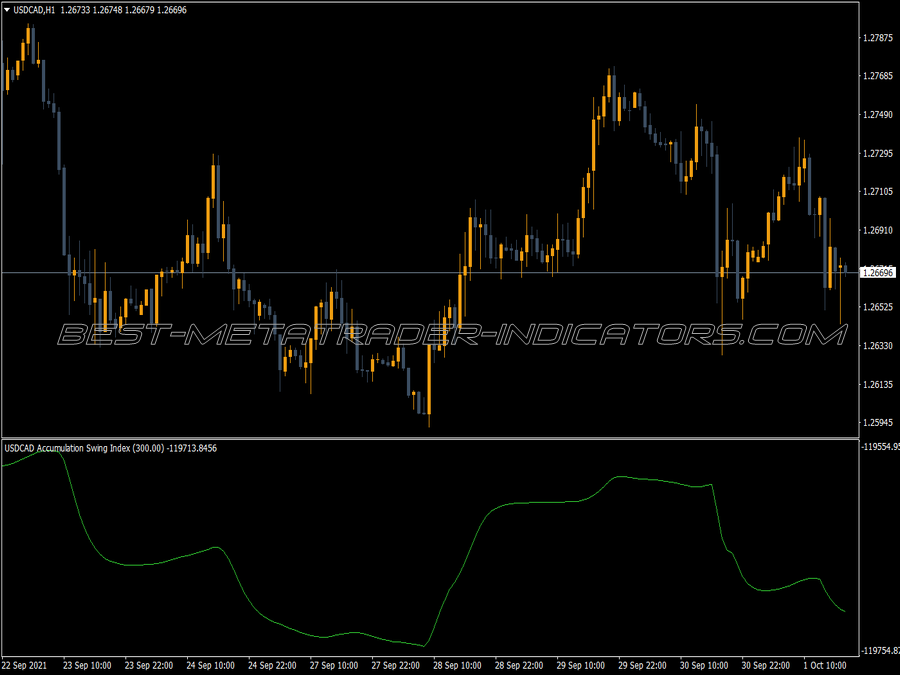Click the 1.26135 price scale label
Viewport: 900px width, 675px height.
coord(878,385)
